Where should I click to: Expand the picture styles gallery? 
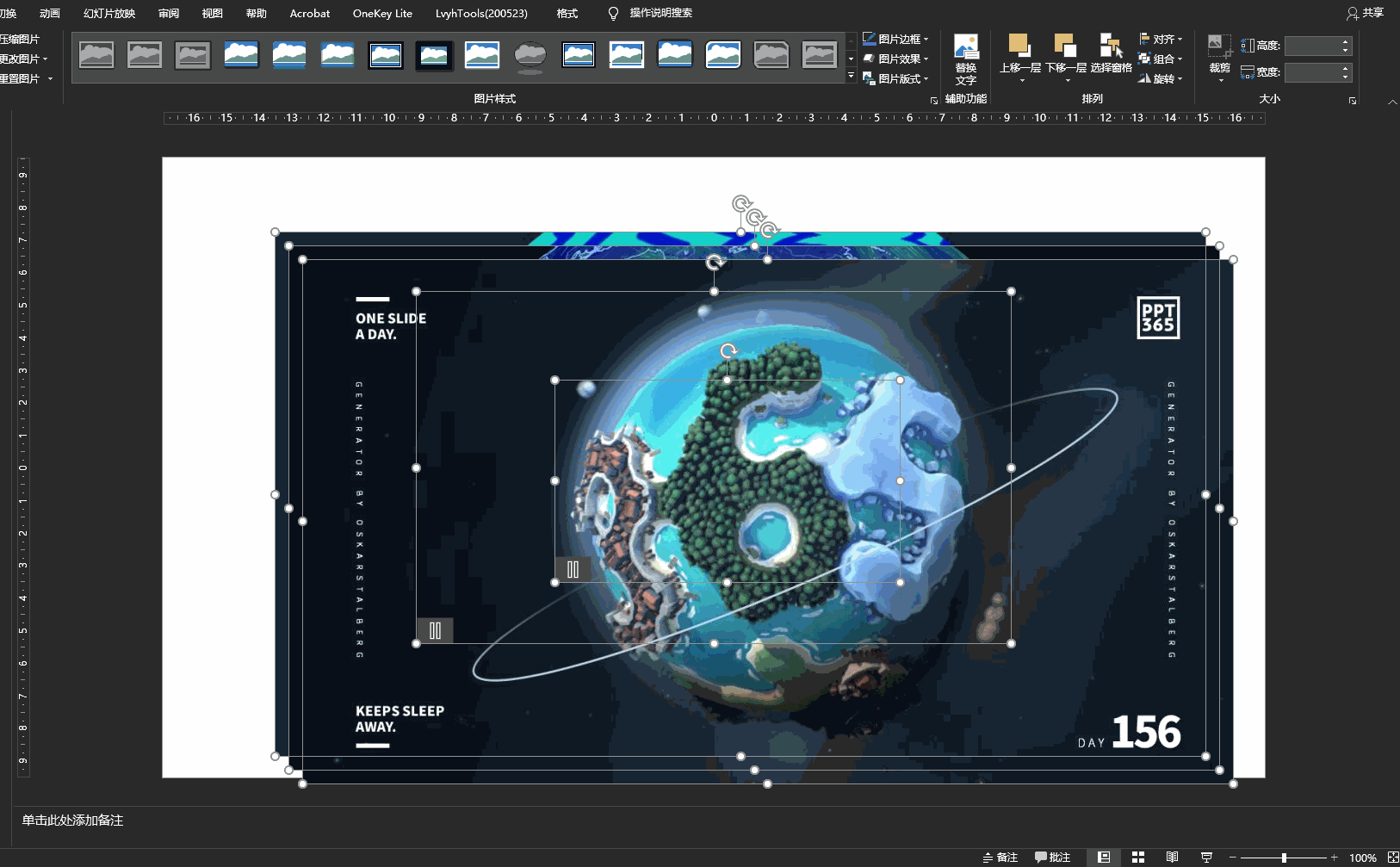(852, 76)
